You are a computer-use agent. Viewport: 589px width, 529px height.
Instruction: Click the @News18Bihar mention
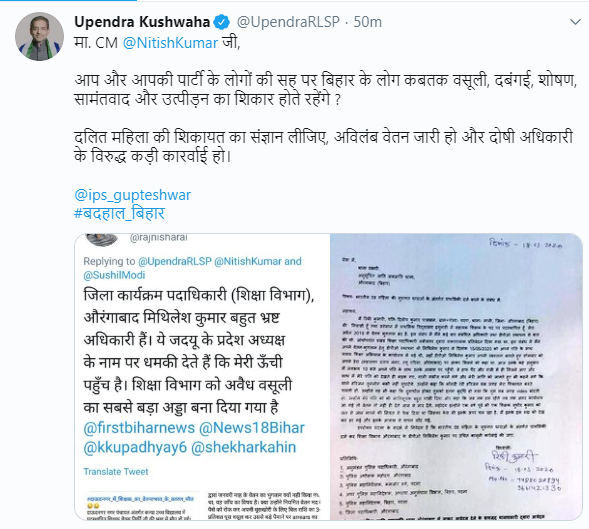click(252, 428)
